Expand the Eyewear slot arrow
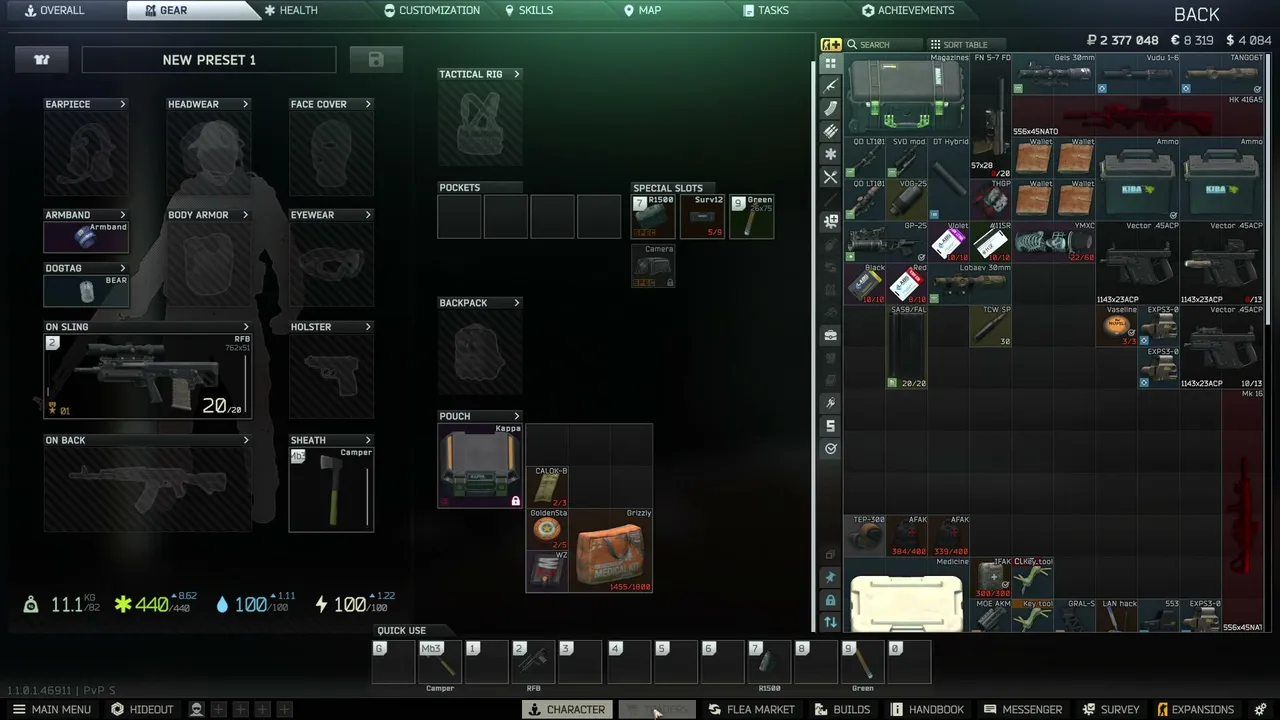The height and width of the screenshot is (720, 1280). tap(368, 215)
